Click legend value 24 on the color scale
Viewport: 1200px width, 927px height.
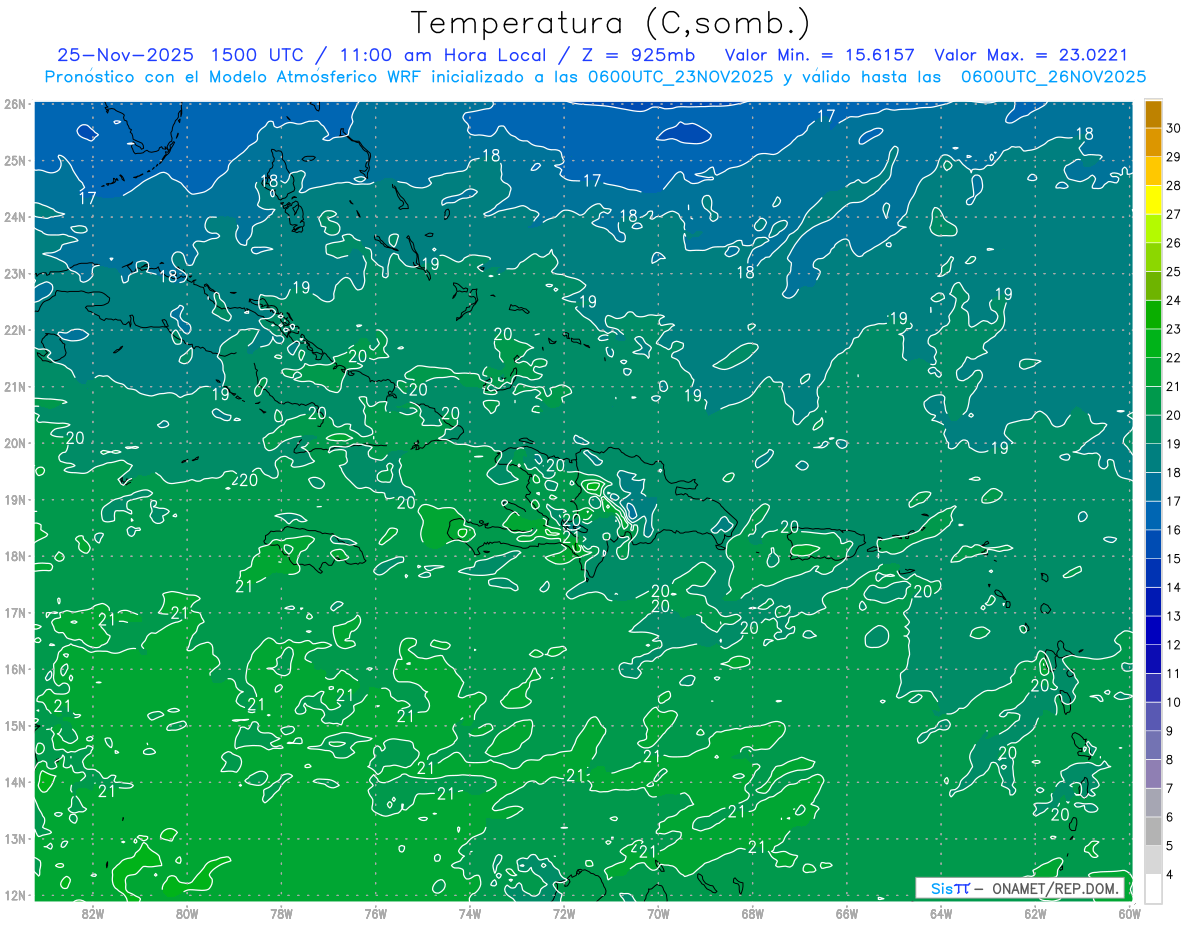pyautogui.click(x=1173, y=300)
